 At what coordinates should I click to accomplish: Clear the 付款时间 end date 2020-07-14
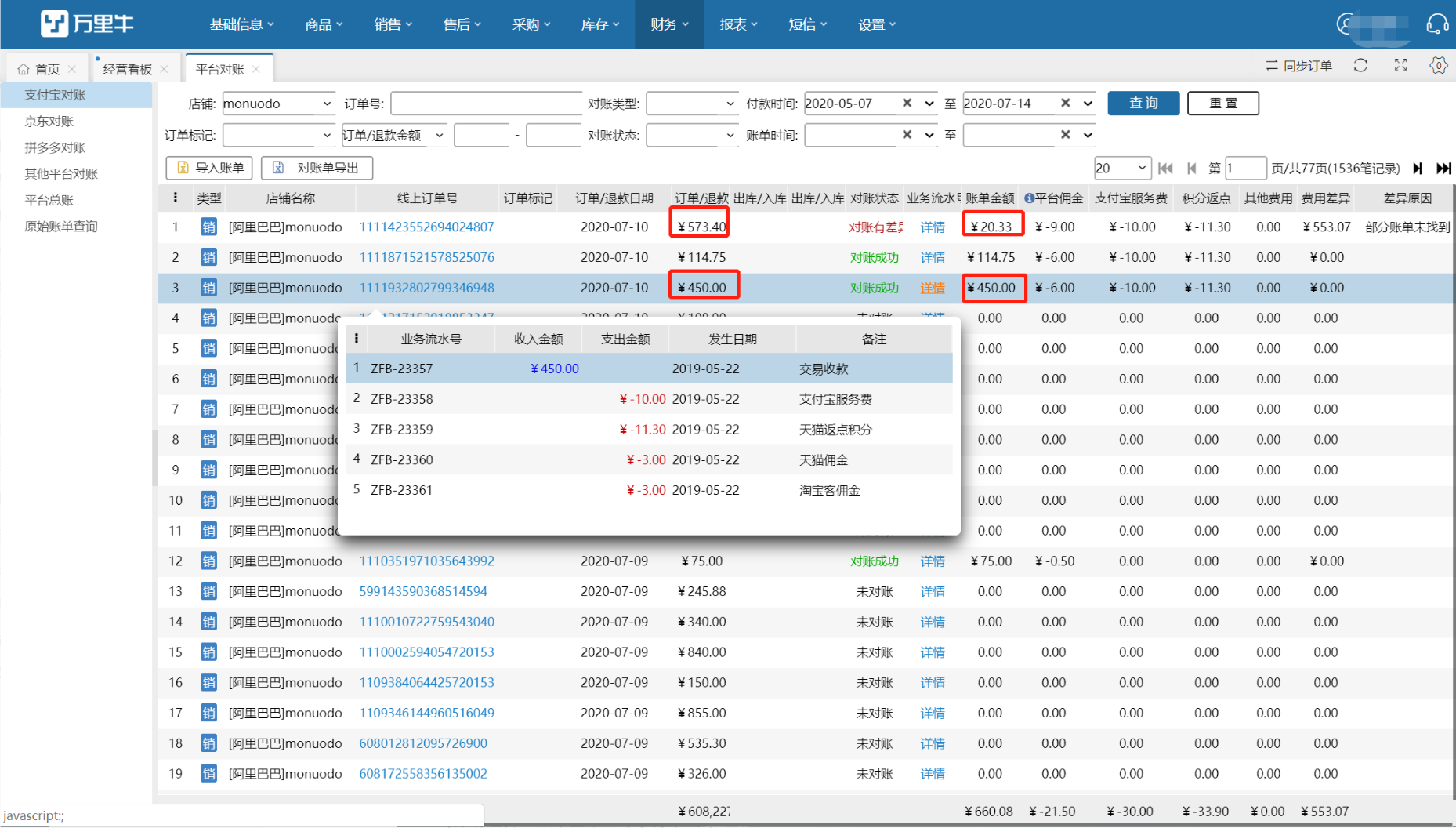(x=1065, y=103)
